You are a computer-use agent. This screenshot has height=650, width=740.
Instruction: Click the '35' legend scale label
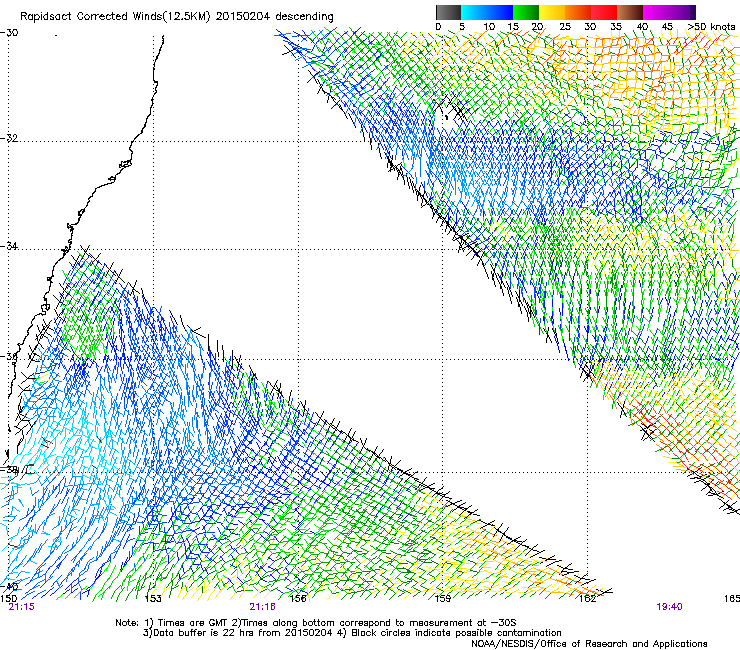[x=616, y=27]
